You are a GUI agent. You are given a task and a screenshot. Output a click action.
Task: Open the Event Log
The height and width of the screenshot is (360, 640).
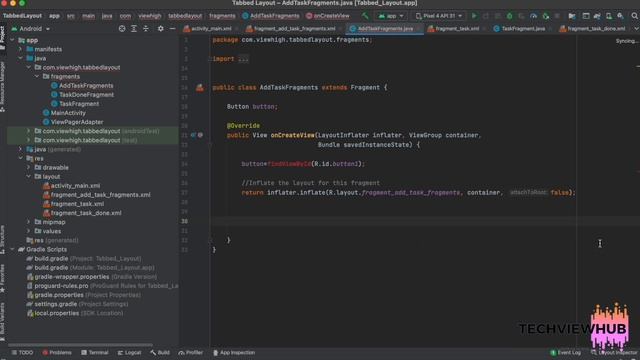tap(565, 353)
